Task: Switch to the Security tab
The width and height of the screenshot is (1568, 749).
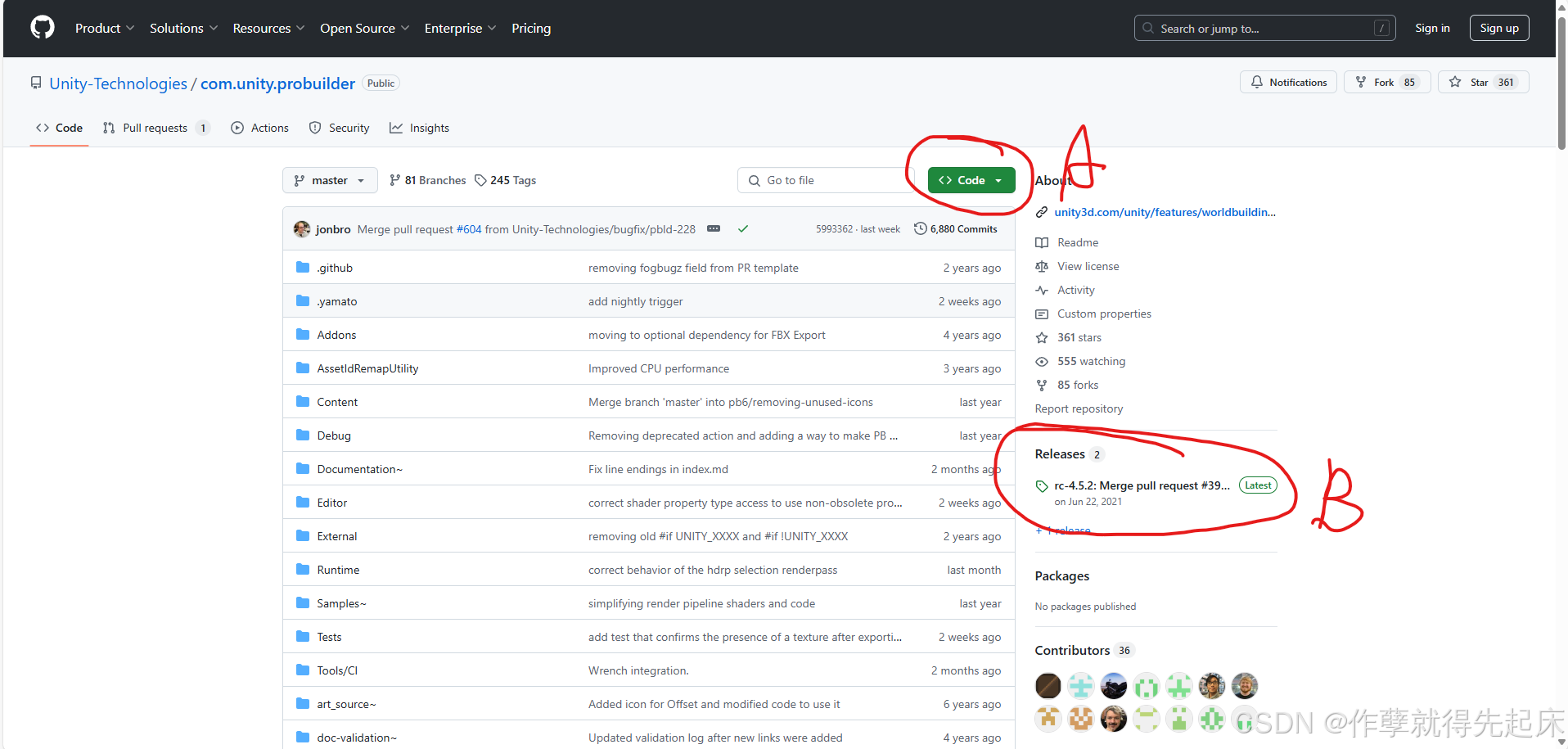Action: [339, 128]
